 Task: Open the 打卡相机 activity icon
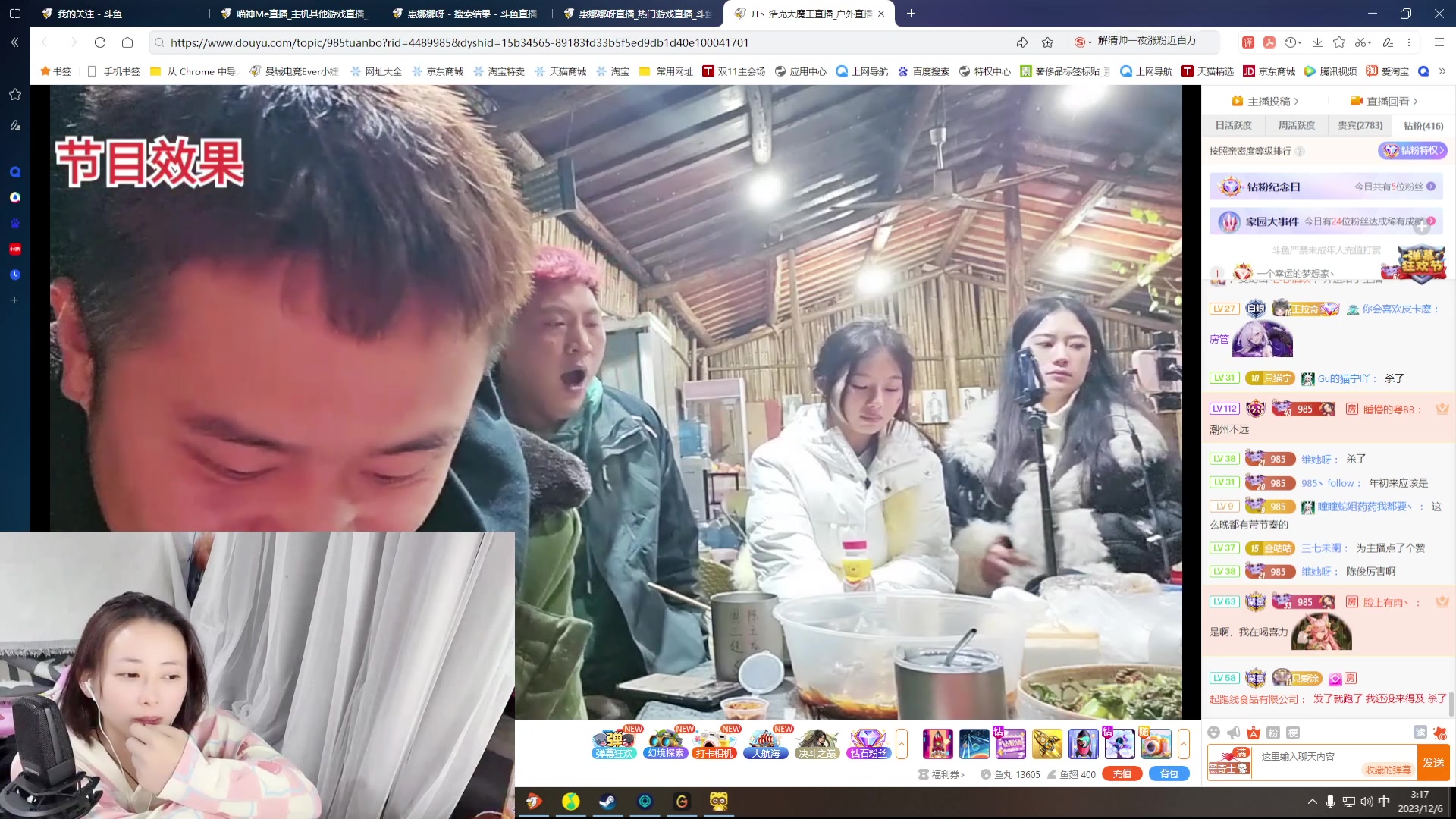point(714,743)
